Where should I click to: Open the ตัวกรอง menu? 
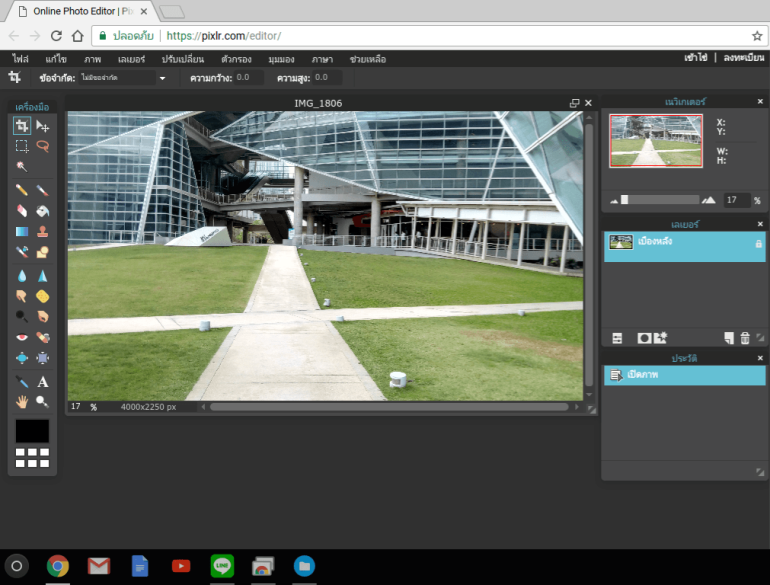(235, 59)
